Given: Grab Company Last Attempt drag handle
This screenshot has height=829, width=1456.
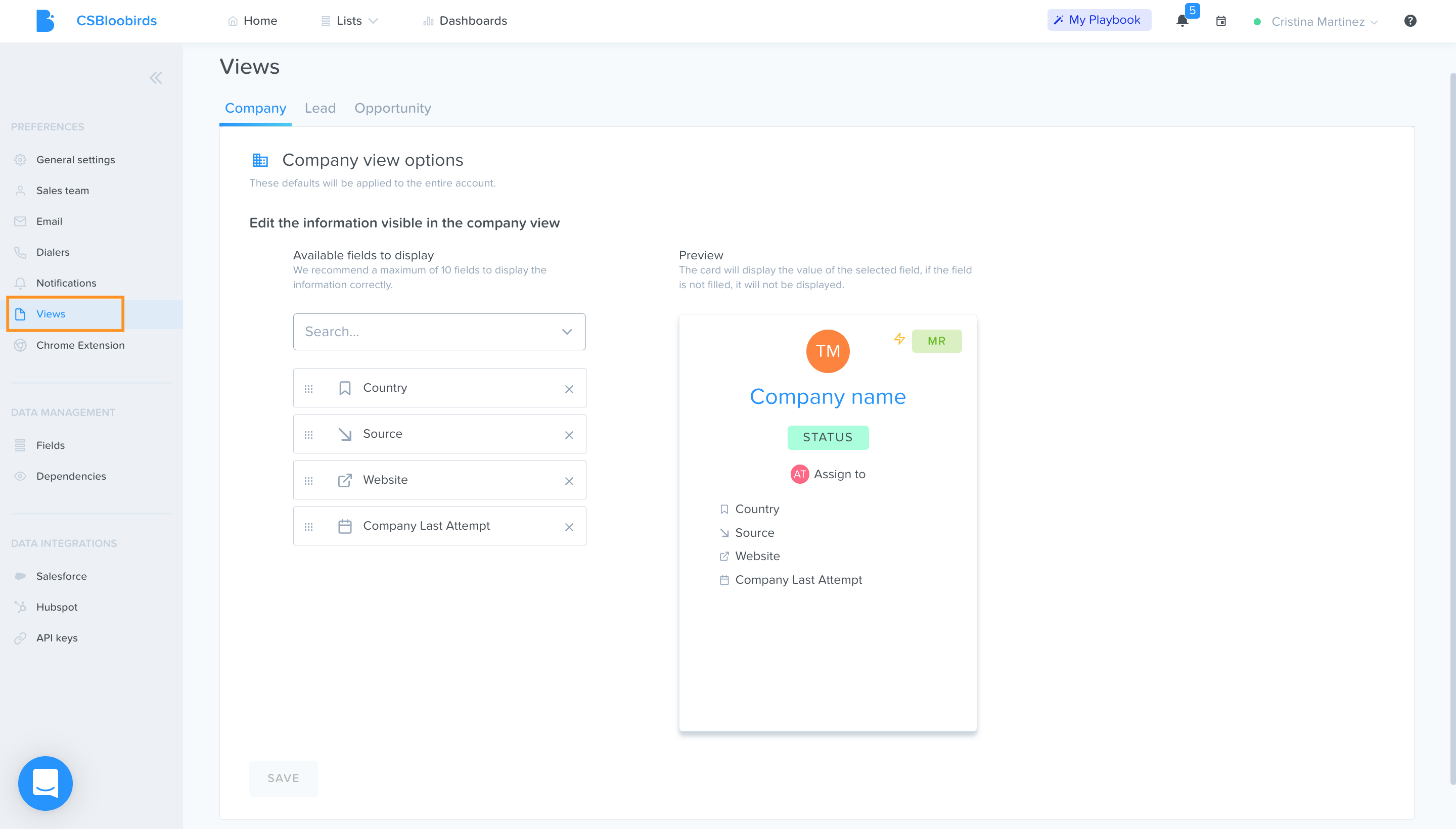Looking at the screenshot, I should [x=308, y=527].
